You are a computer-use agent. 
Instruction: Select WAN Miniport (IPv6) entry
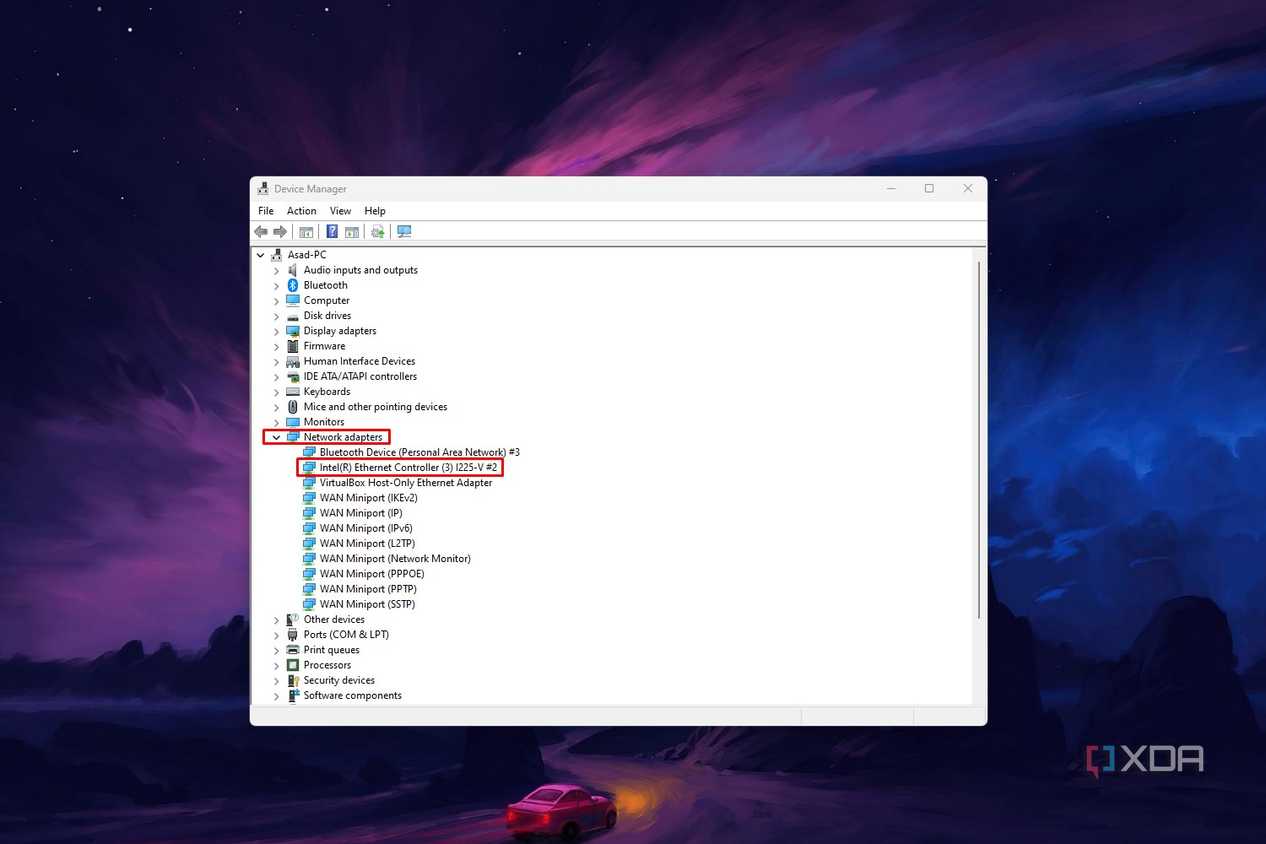tap(366, 528)
